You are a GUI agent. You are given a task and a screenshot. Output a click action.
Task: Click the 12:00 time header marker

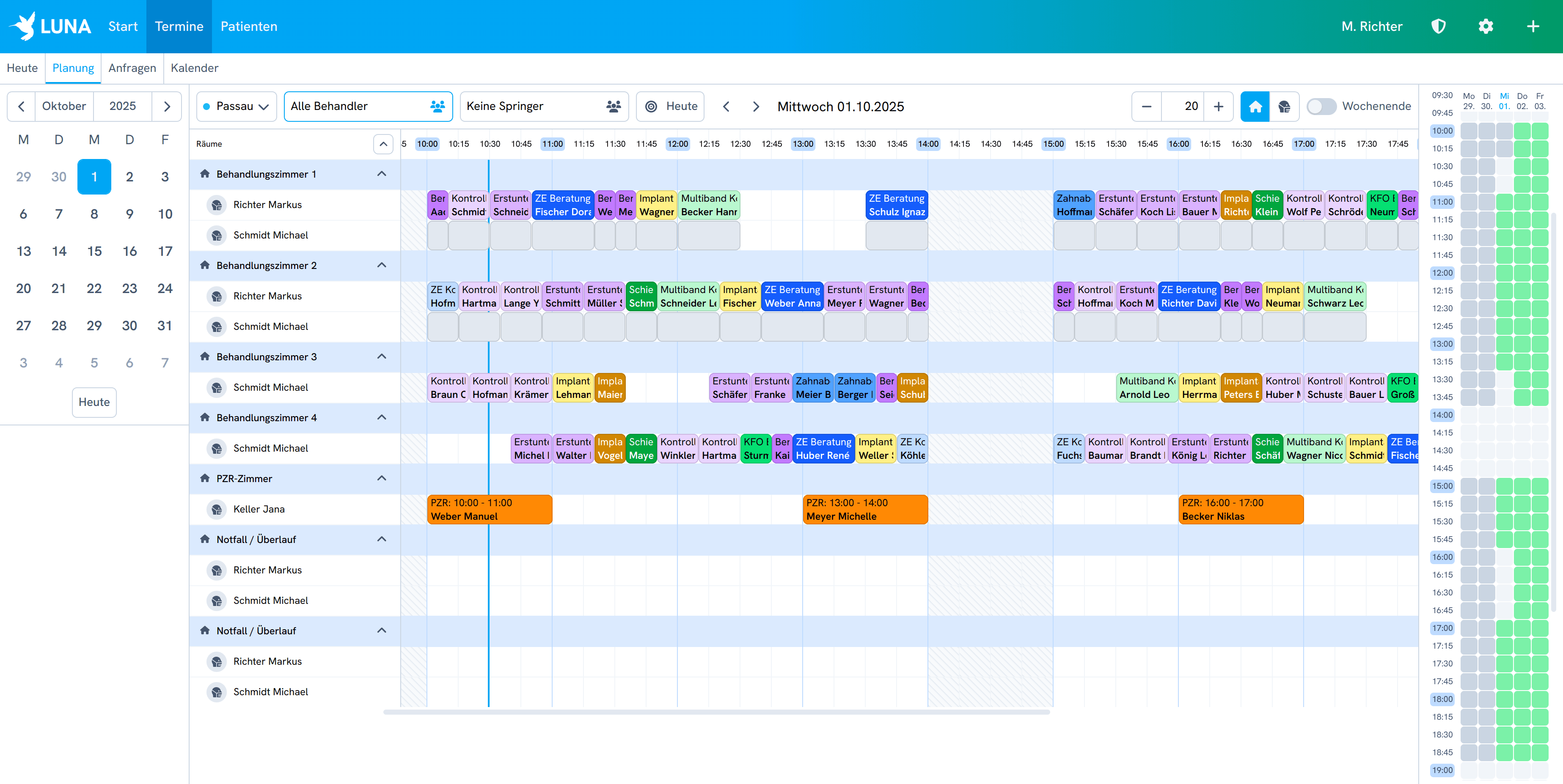(678, 144)
